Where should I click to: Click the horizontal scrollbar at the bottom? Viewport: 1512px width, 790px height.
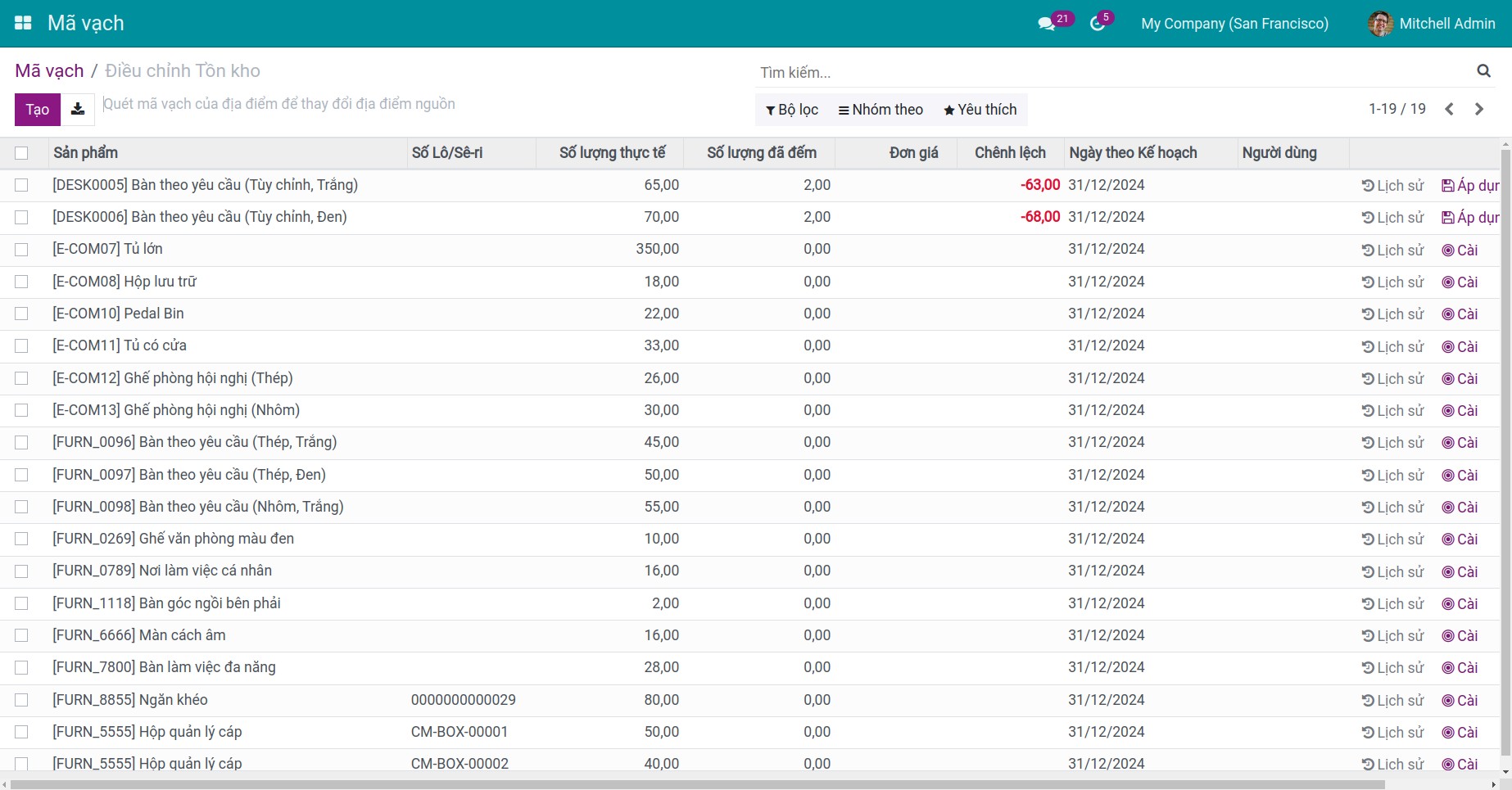point(696,784)
